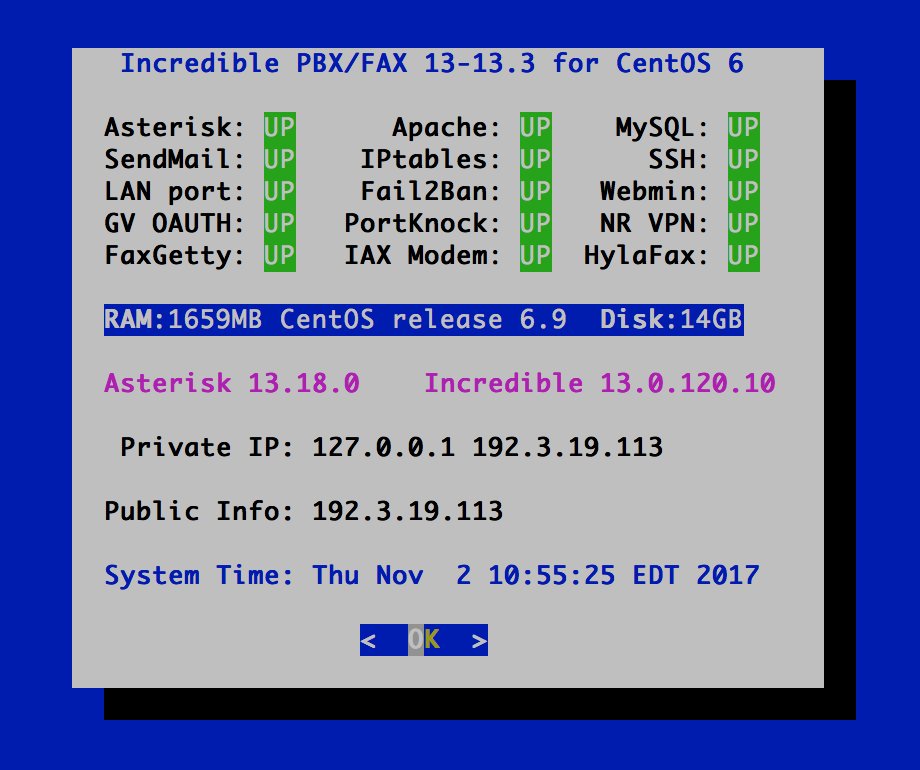The width and height of the screenshot is (920, 770).
Task: Click the "PortKnock:" service label
Action: click(x=422, y=224)
